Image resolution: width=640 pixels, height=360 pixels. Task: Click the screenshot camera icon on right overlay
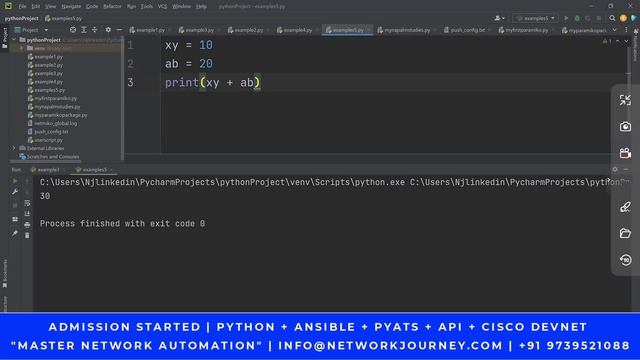(625, 127)
